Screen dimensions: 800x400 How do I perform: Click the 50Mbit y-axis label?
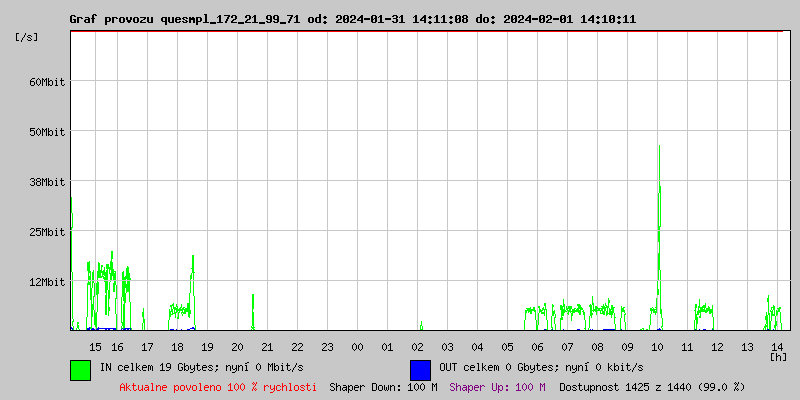click(47, 132)
